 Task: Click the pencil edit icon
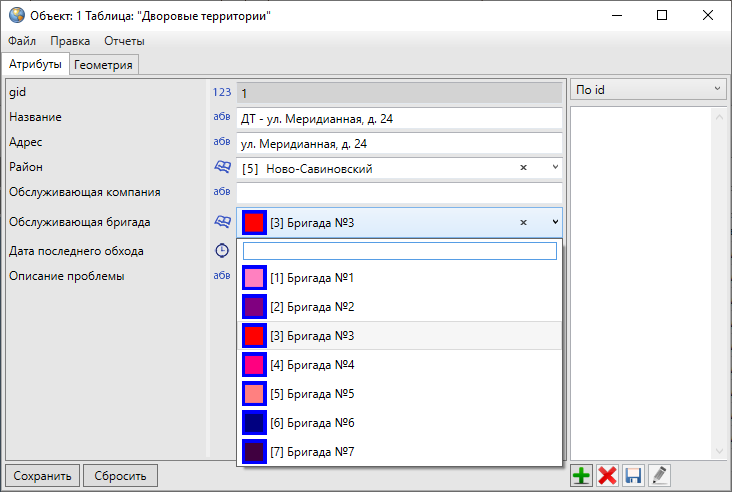(x=658, y=476)
